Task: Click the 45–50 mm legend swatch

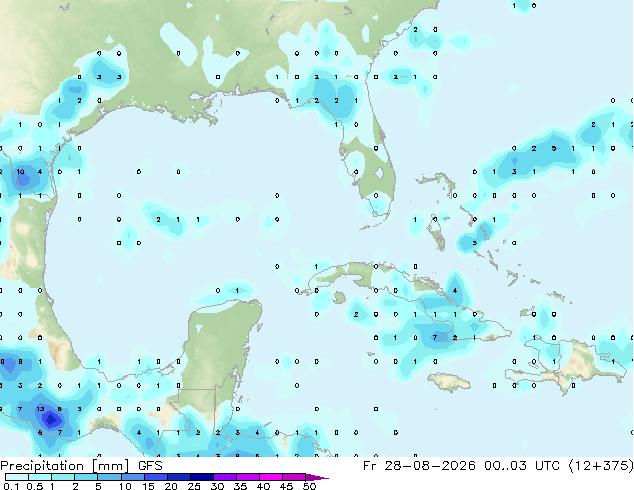Action: (x=294, y=477)
